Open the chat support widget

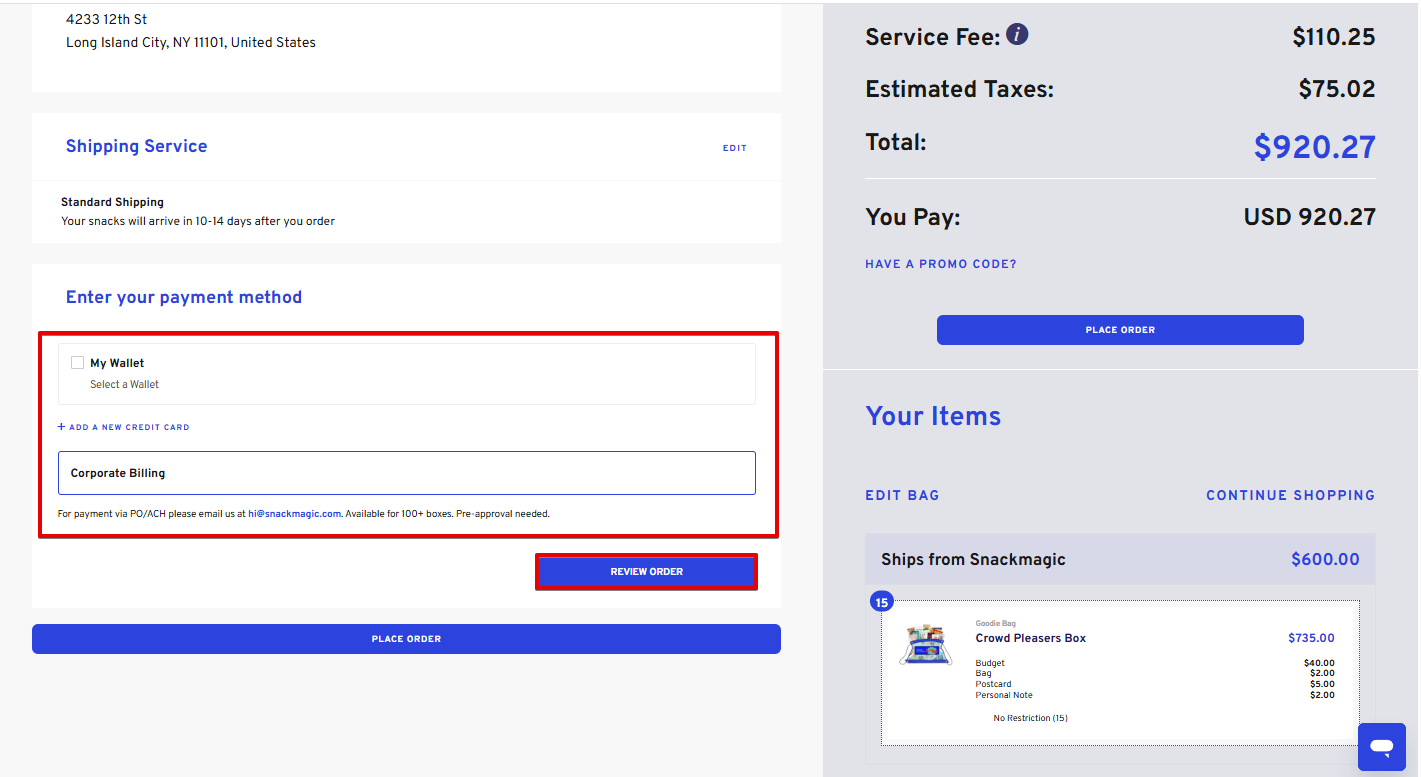click(1382, 747)
